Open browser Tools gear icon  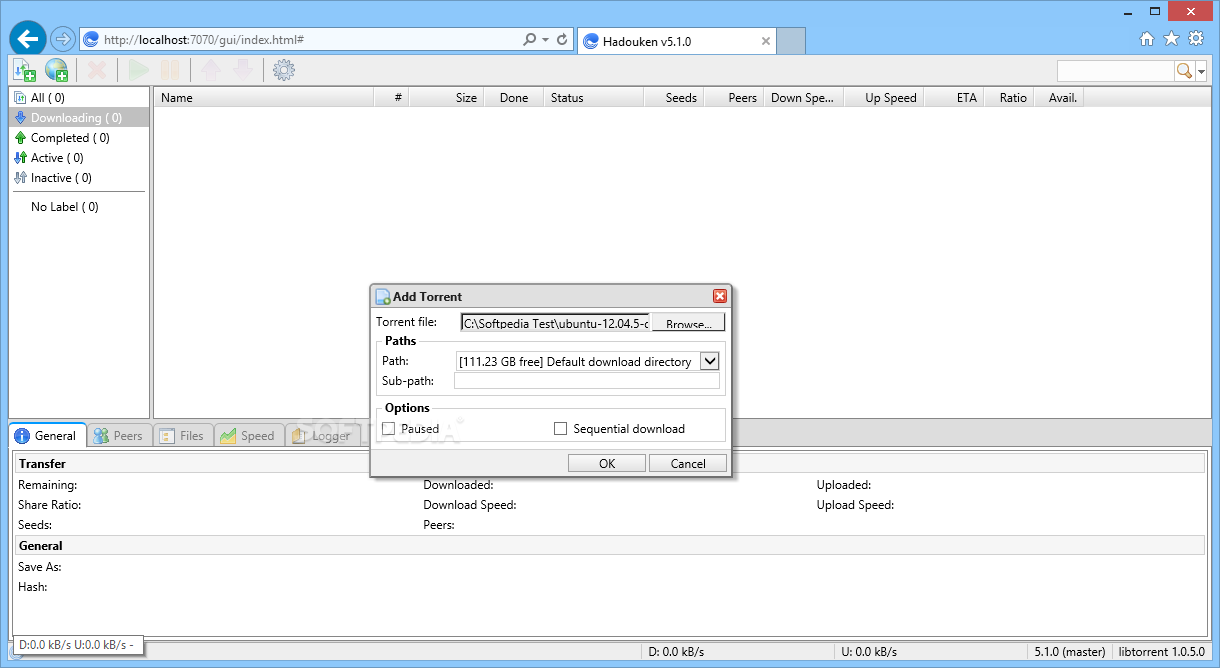coord(1196,39)
